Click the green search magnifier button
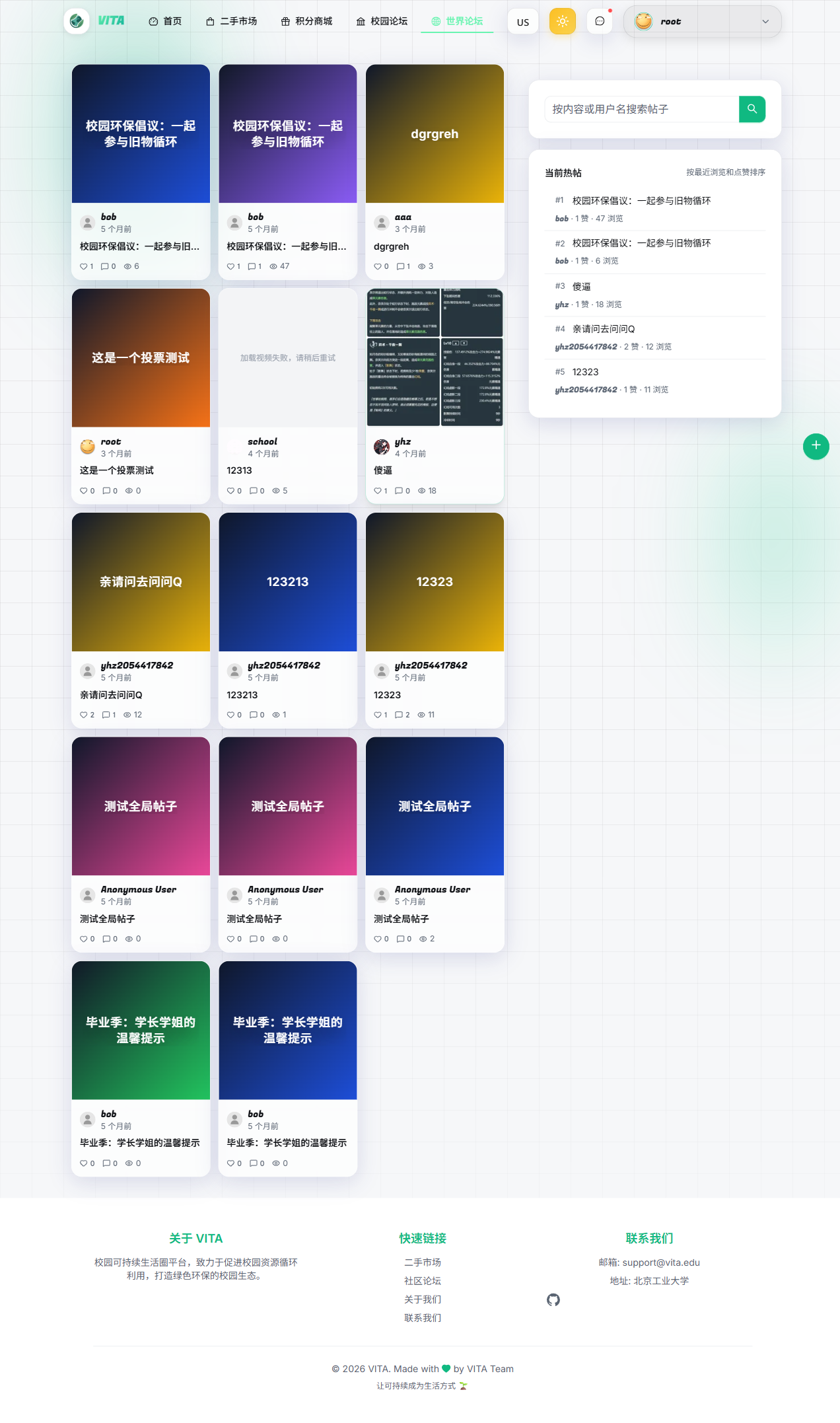The height and width of the screenshot is (1423, 840). (752, 109)
